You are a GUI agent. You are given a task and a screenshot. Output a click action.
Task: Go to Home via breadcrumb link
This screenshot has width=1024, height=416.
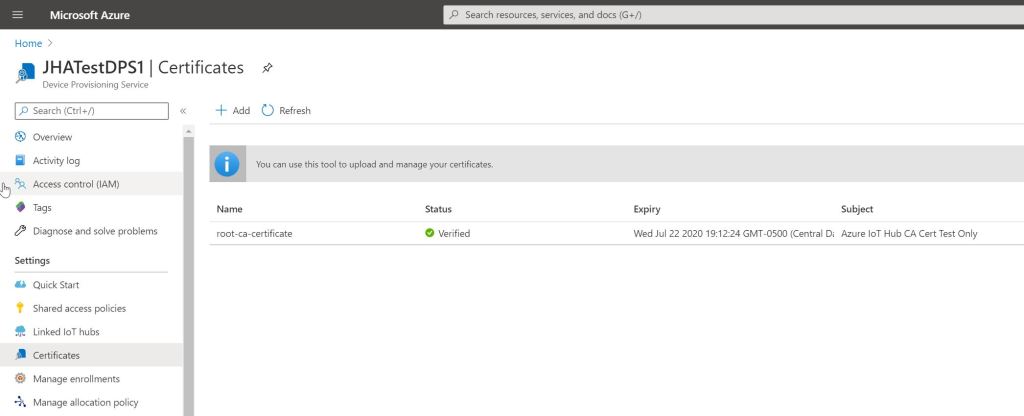click(x=28, y=43)
